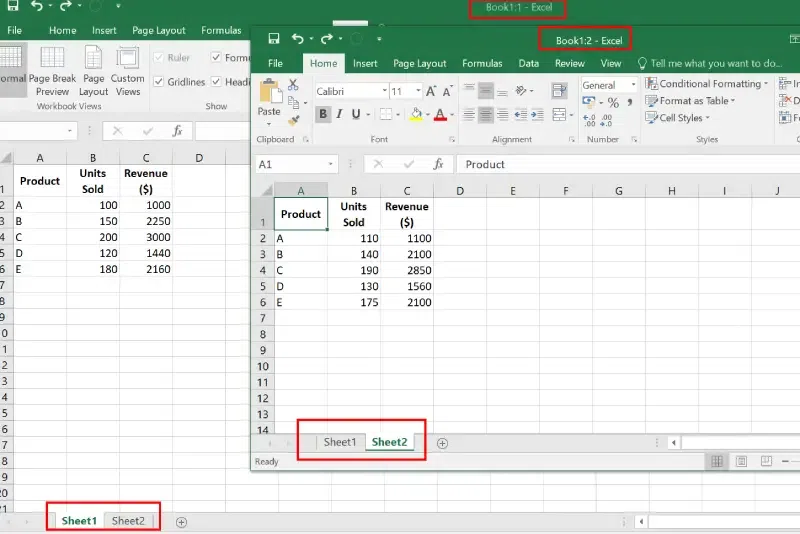Expand Format as Table menu
Image resolution: width=800 pixels, height=534 pixels.
pos(690,101)
